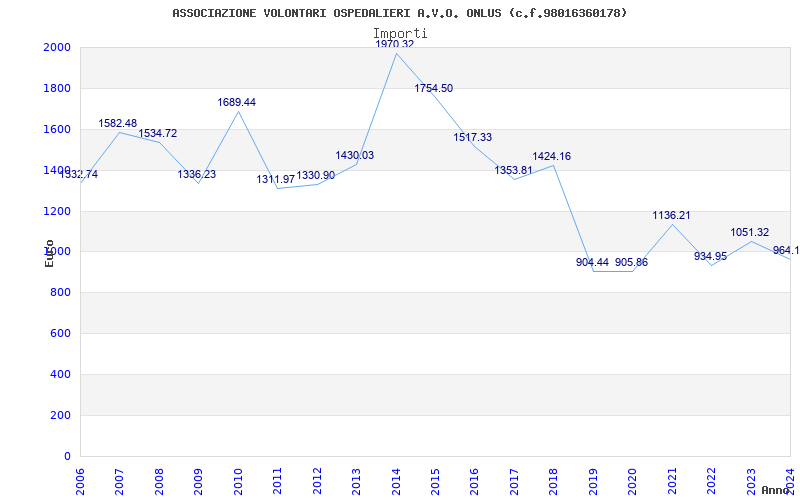Click the 2010 year label on x-axis
800x500 pixels.
click(x=238, y=482)
